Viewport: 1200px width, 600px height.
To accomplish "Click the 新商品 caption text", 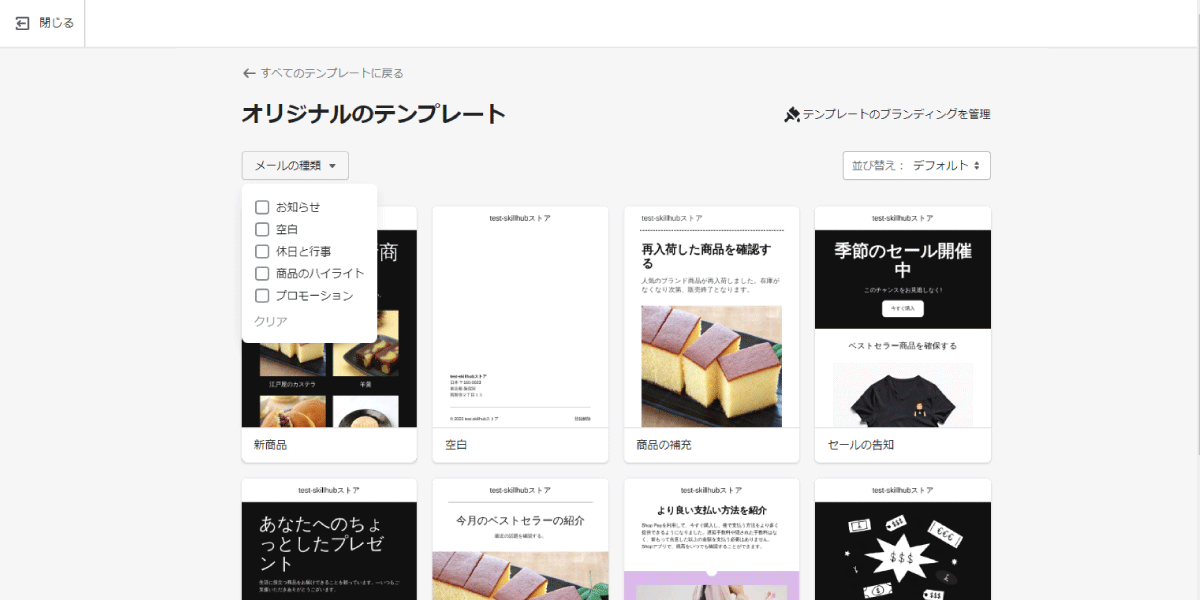I will pyautogui.click(x=270, y=445).
